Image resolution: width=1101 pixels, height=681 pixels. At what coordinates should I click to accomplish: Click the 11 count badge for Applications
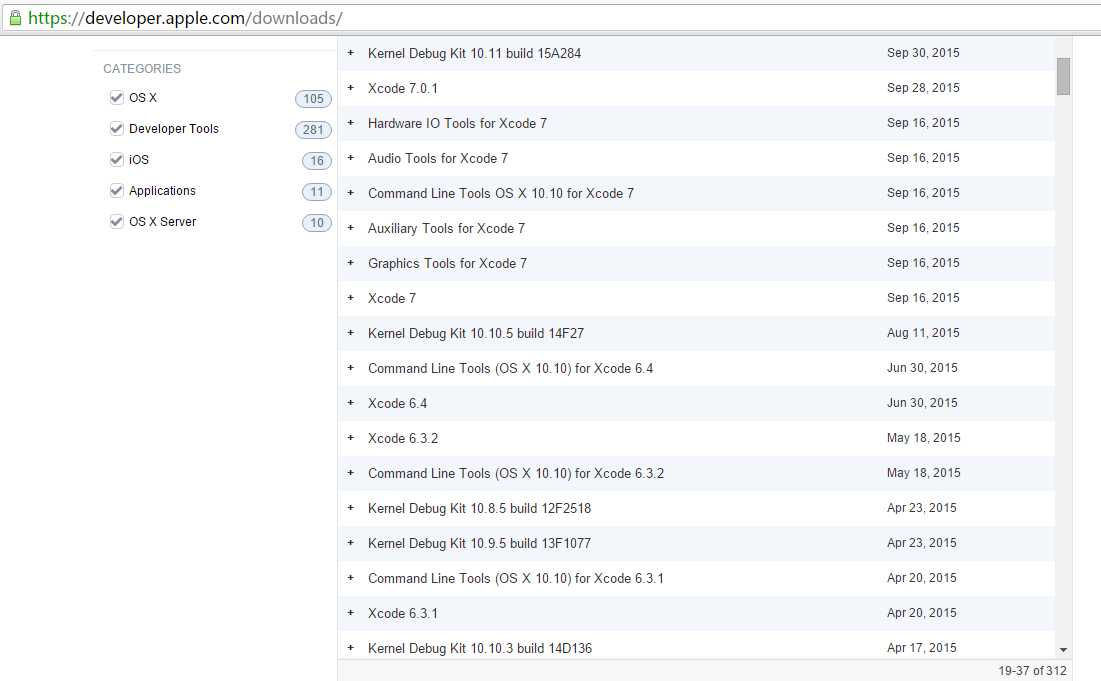(x=317, y=192)
